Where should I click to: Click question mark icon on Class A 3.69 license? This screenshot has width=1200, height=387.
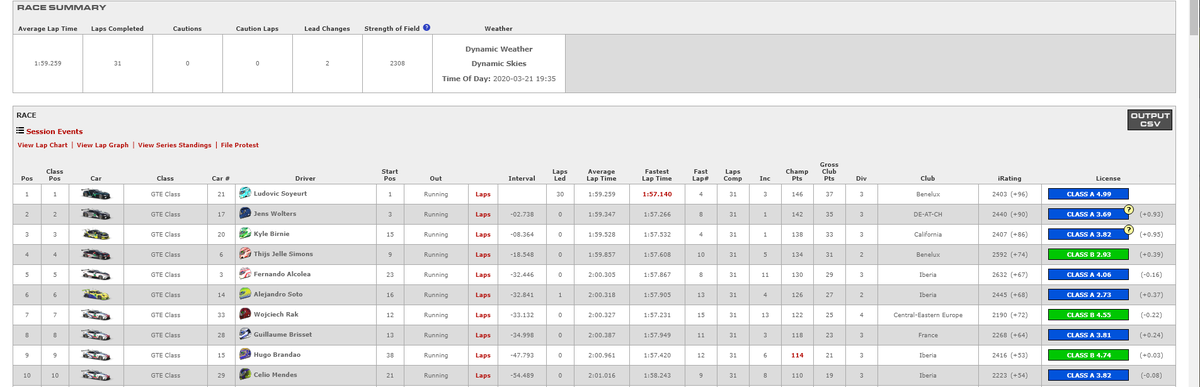1129,209
